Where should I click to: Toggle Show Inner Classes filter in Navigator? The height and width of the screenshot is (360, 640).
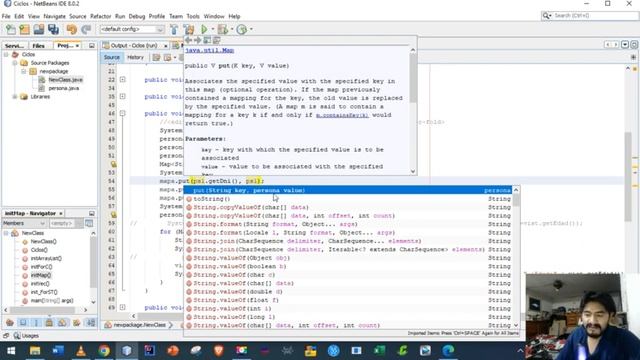62,323
